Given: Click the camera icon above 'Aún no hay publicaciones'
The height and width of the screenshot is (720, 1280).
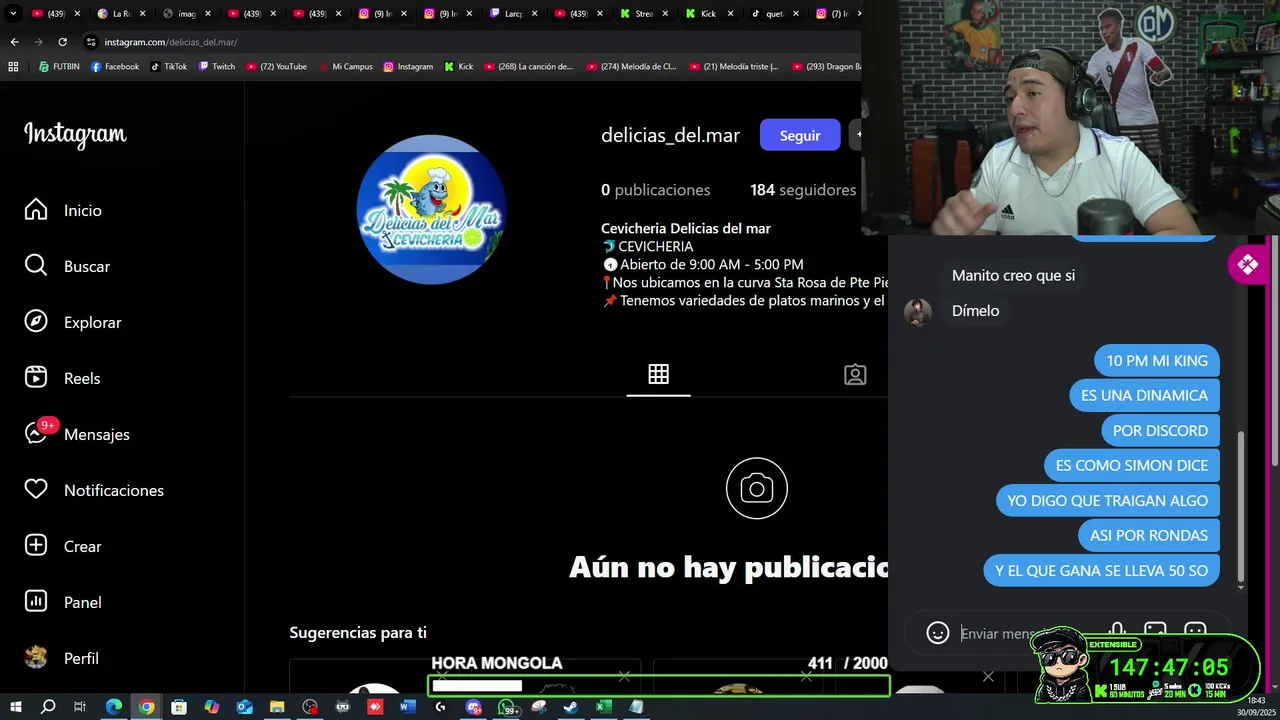Looking at the screenshot, I should (757, 489).
